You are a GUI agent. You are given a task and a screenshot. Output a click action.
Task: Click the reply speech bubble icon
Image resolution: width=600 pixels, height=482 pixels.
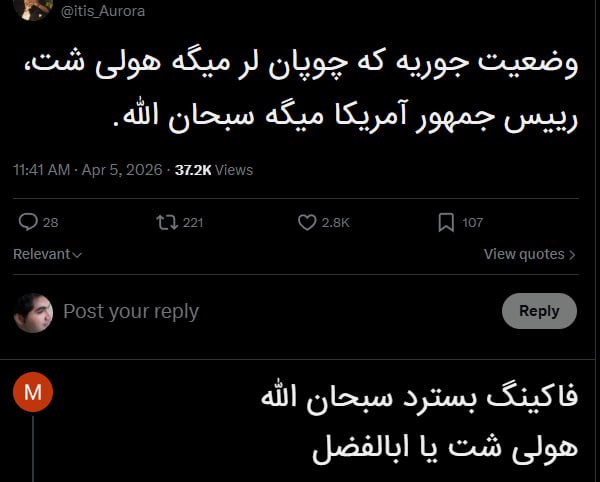click(28, 222)
